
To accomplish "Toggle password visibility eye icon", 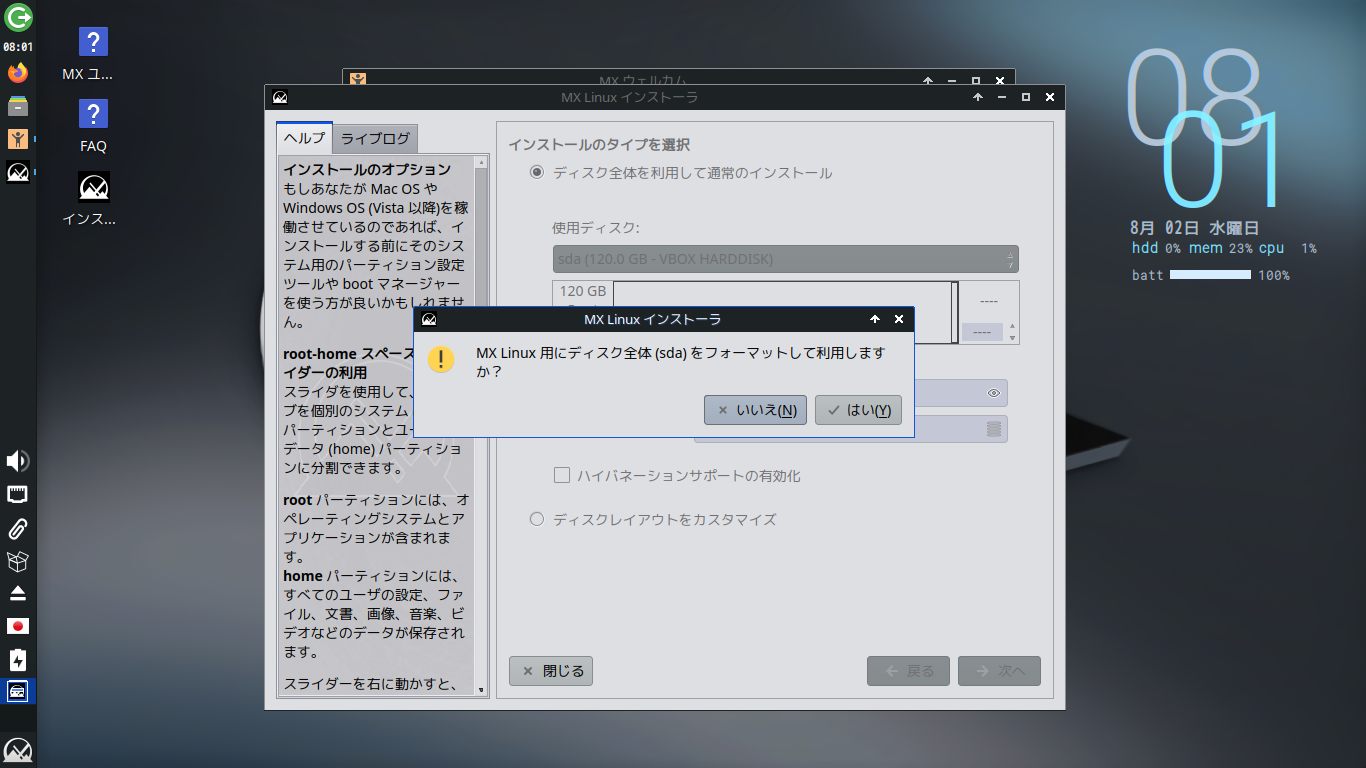I will (x=993, y=393).
